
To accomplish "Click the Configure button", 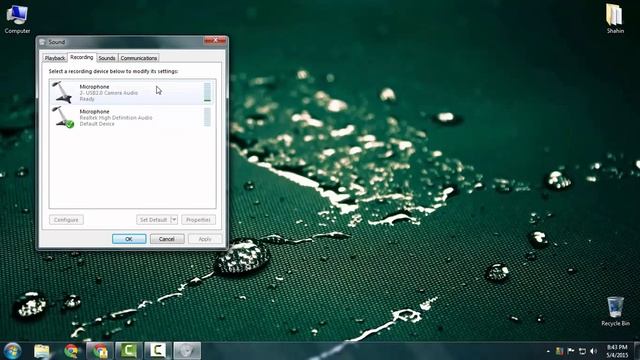I will [66, 220].
